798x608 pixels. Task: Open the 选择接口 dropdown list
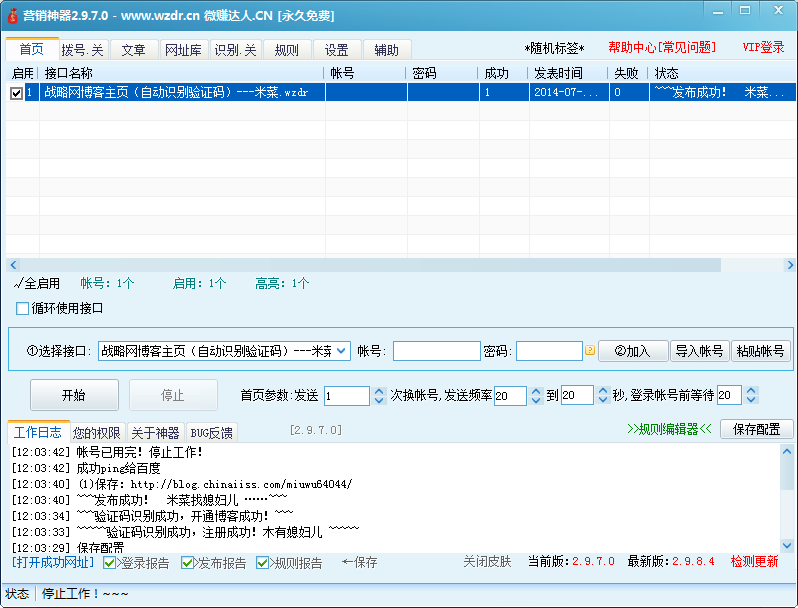341,351
